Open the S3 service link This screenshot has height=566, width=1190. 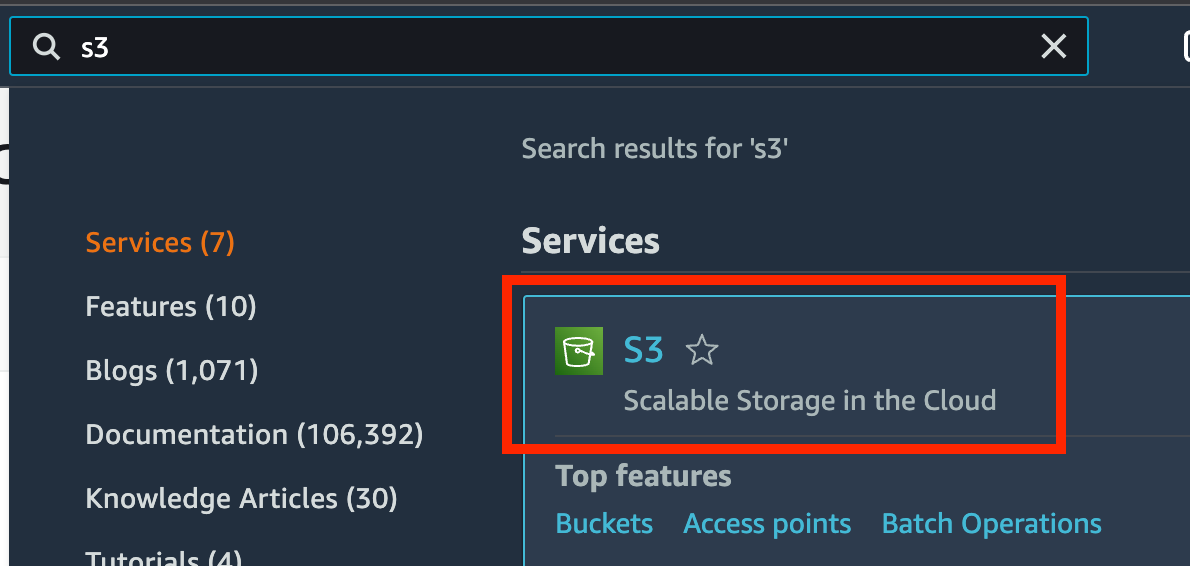point(644,351)
